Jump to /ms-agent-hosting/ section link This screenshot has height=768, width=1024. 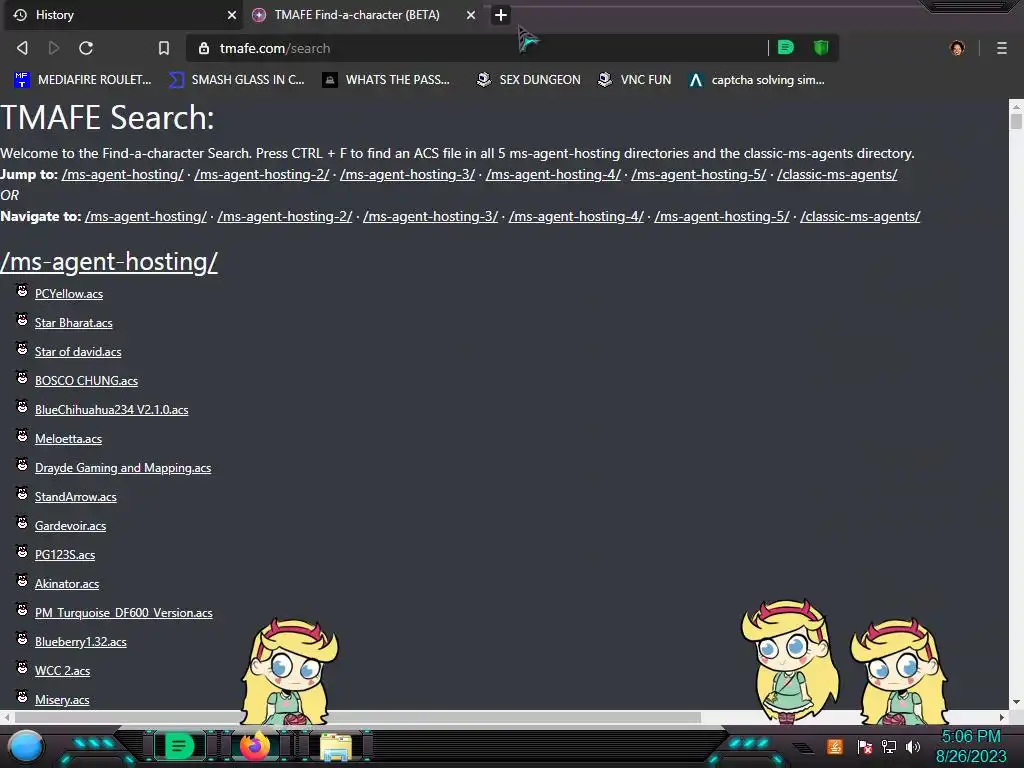[x=123, y=174]
